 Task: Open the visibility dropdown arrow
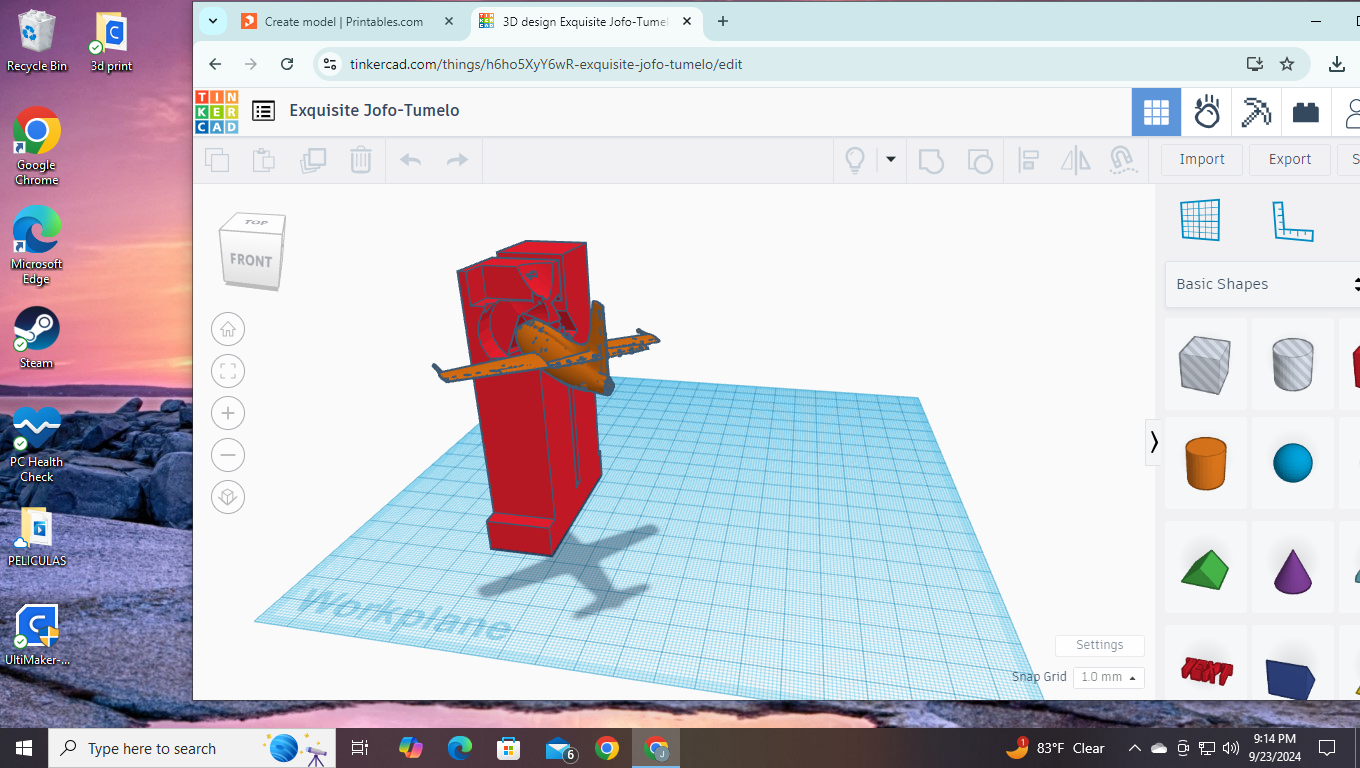890,160
